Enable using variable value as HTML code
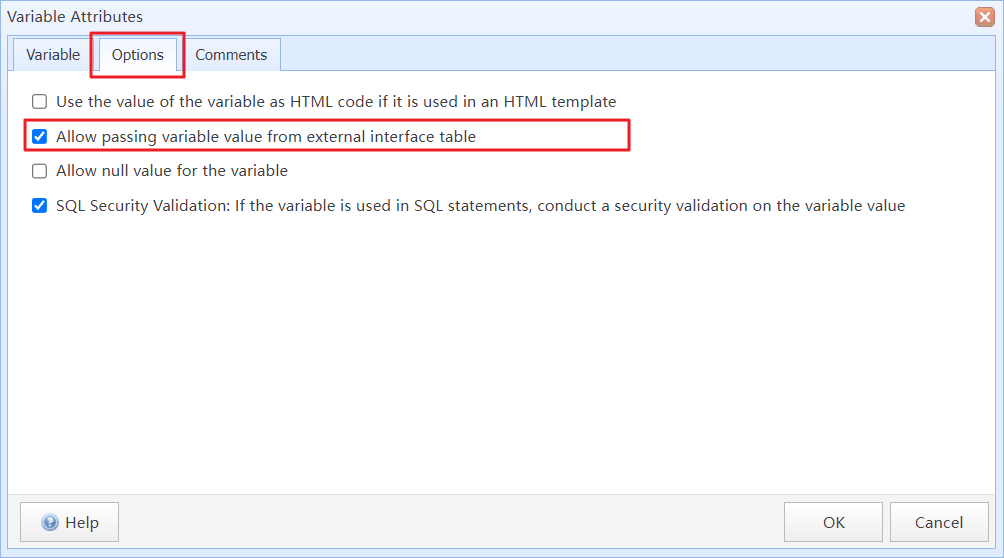This screenshot has width=1004, height=558. [x=40, y=102]
